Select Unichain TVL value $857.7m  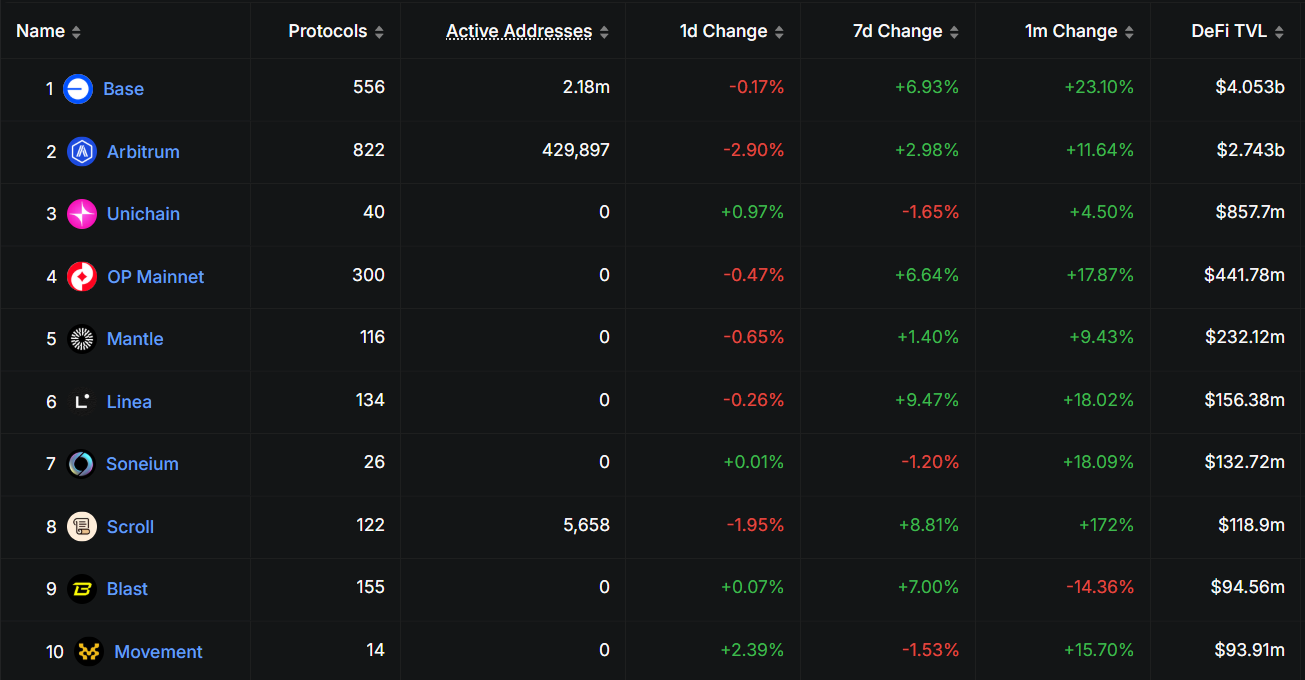click(x=1251, y=212)
